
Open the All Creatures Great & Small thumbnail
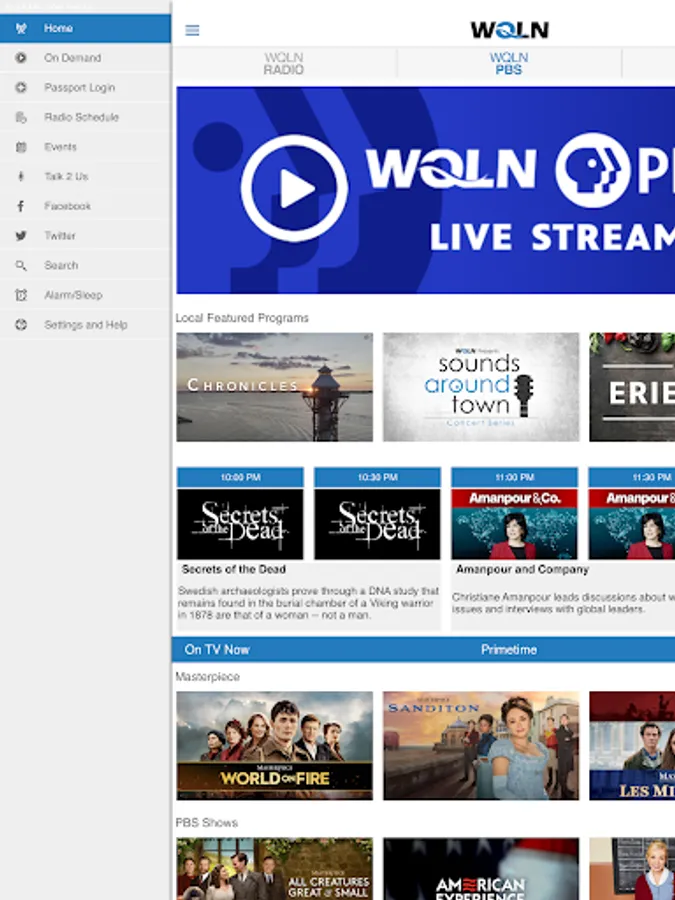(274, 868)
